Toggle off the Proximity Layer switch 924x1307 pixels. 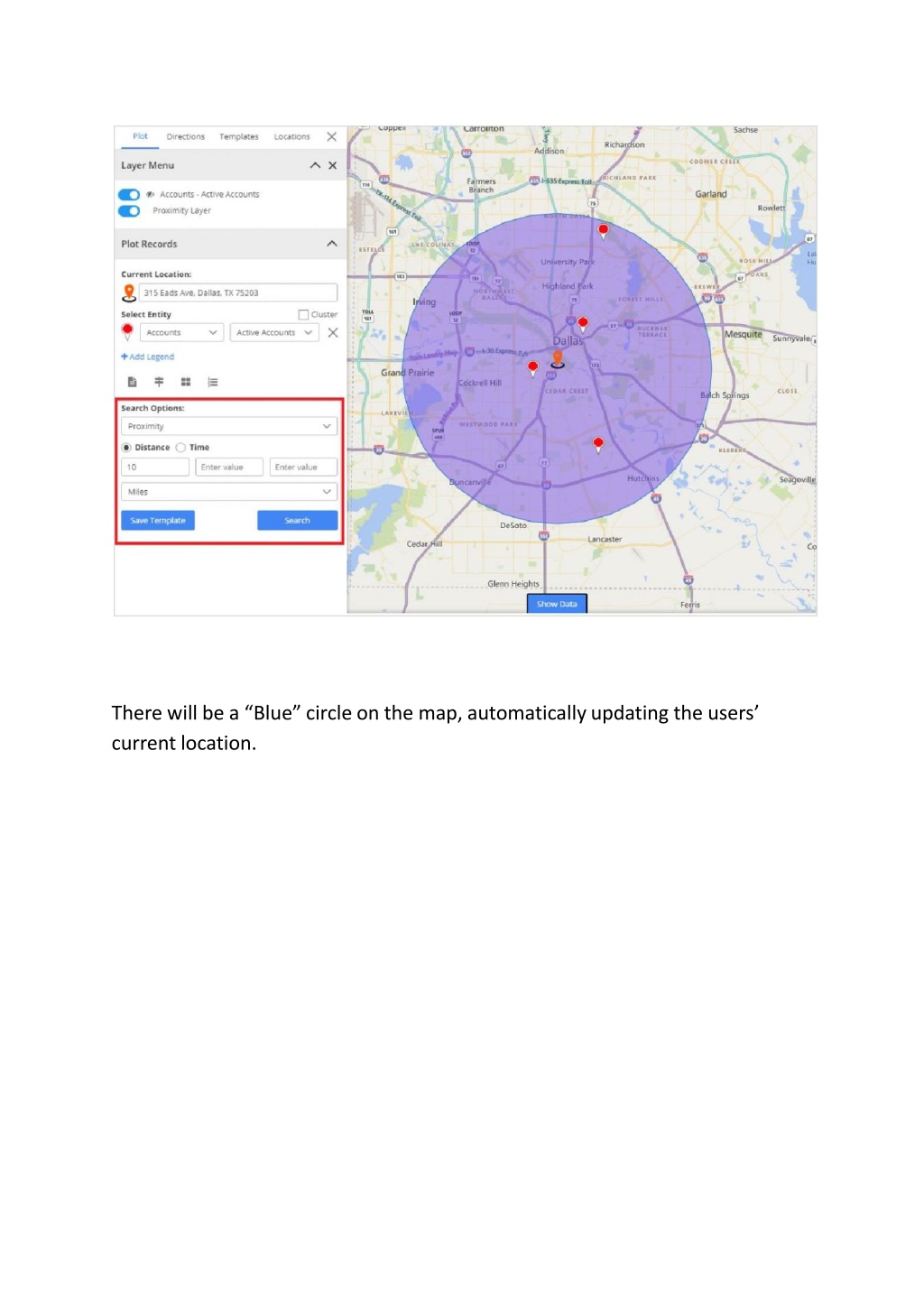coord(129,211)
